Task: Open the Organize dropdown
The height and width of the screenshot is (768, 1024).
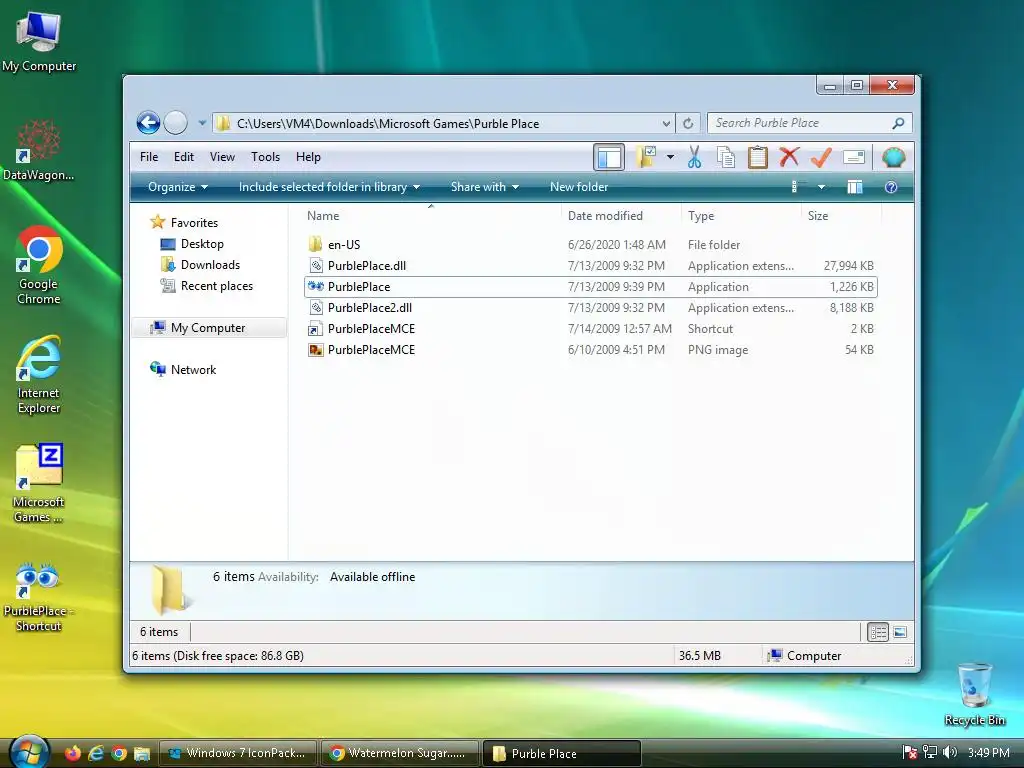Action: tap(178, 187)
